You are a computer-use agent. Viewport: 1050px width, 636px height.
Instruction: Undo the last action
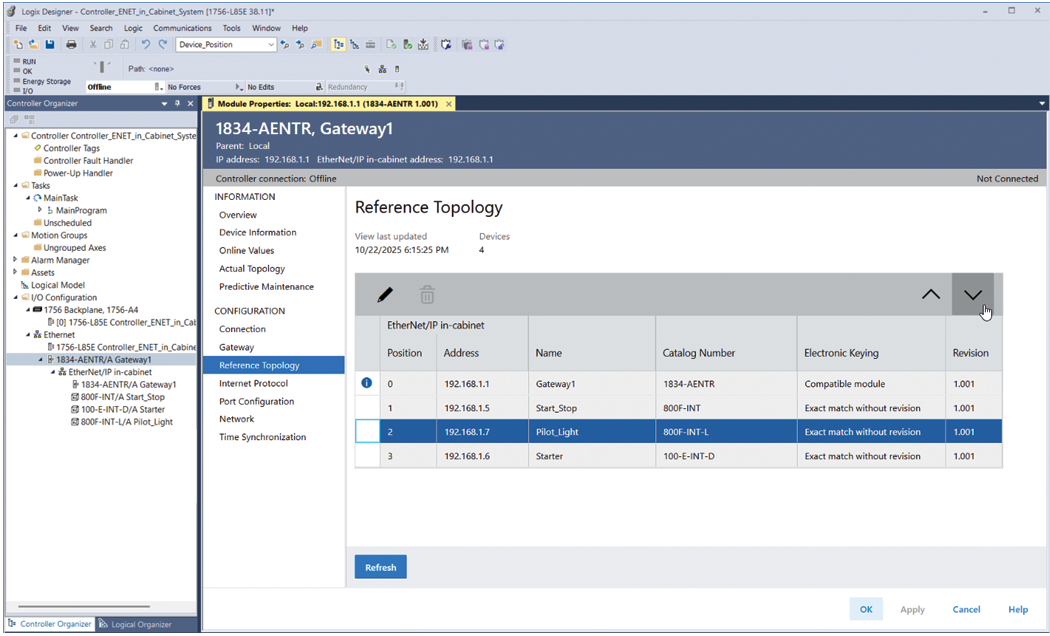click(x=145, y=45)
